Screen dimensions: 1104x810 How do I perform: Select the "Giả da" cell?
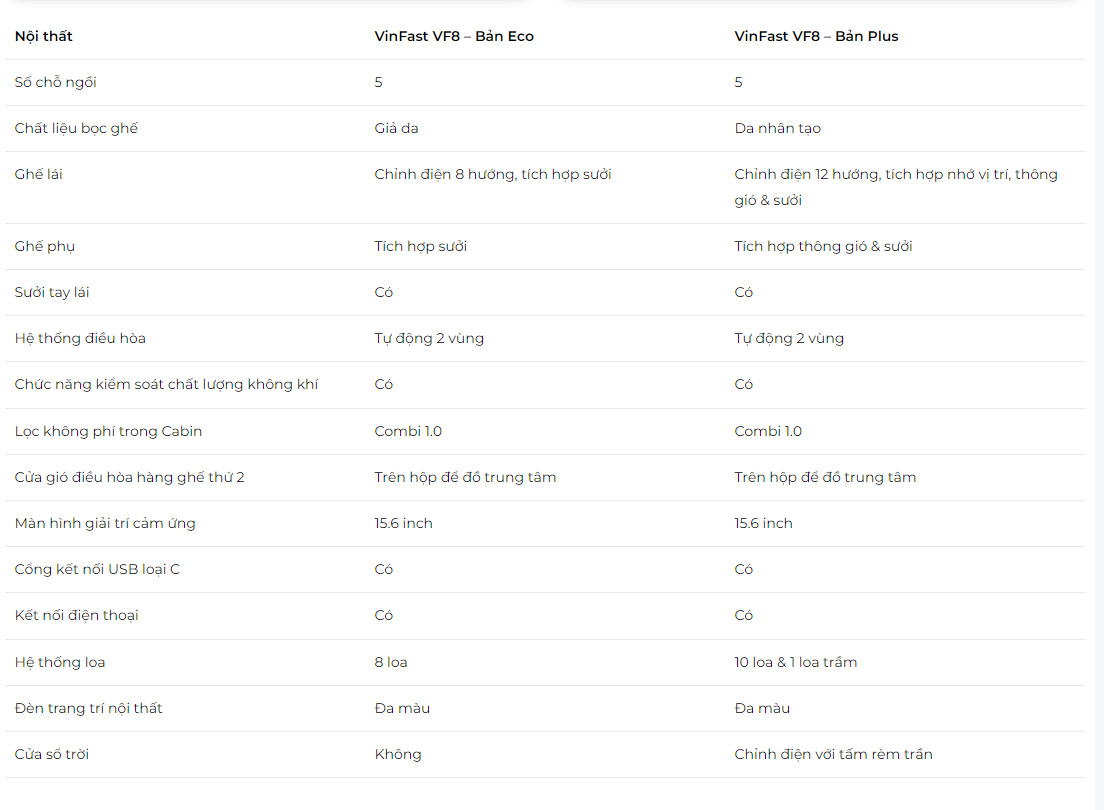(397, 128)
